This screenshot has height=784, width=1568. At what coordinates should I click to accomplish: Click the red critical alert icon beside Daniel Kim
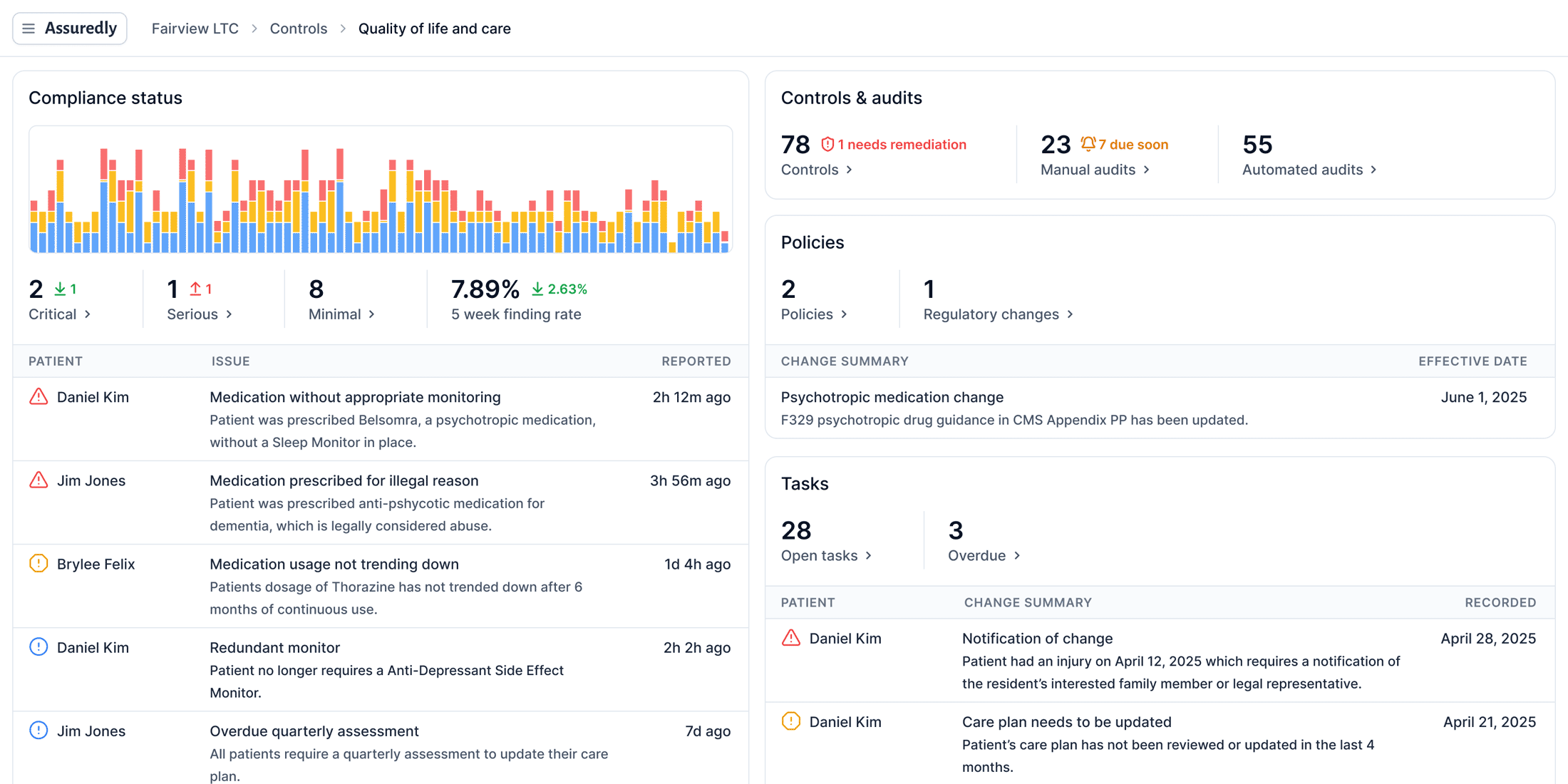coord(38,397)
